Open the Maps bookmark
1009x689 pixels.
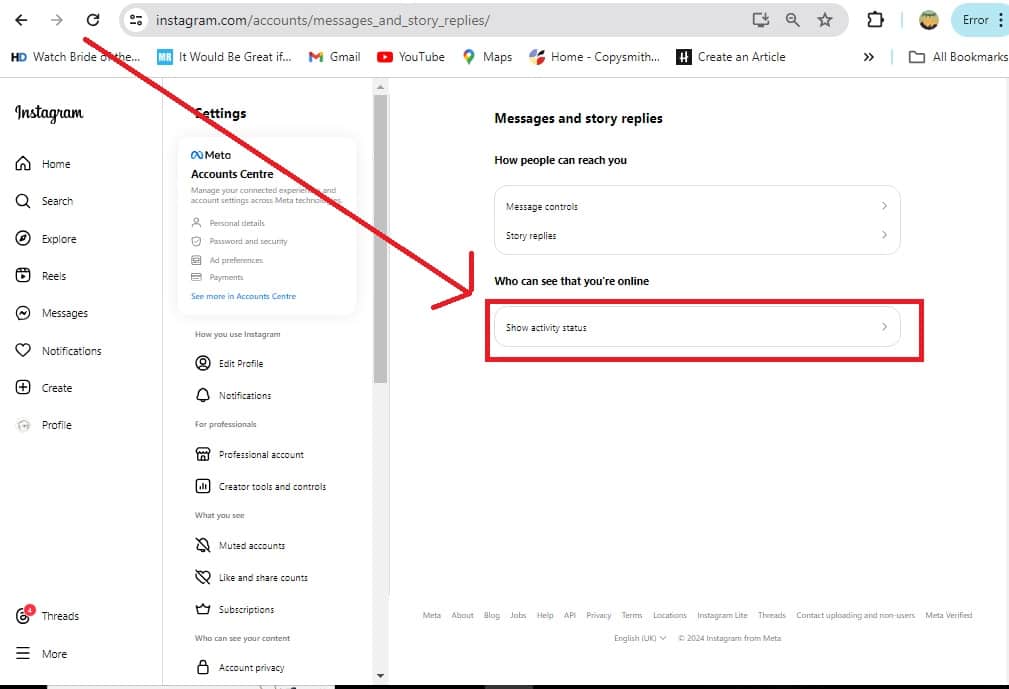point(487,57)
